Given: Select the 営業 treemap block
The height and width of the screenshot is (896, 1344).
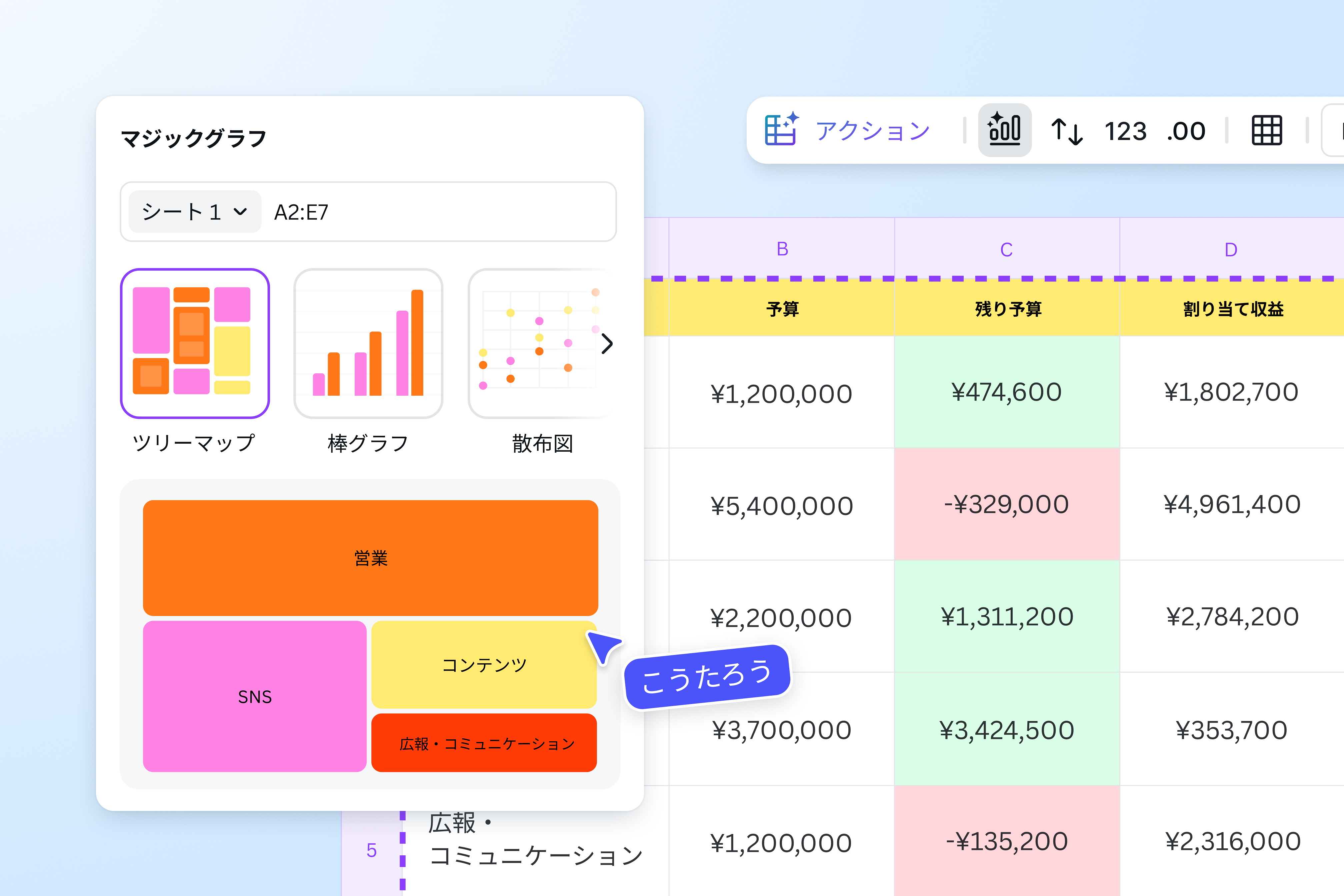Looking at the screenshot, I should pos(370,558).
